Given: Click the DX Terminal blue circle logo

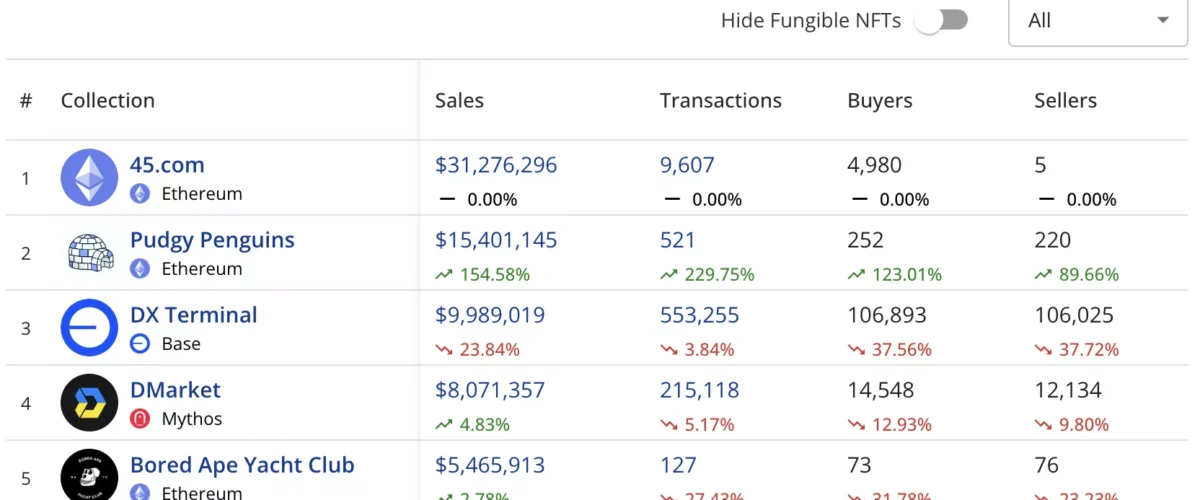Looking at the screenshot, I should [x=89, y=328].
